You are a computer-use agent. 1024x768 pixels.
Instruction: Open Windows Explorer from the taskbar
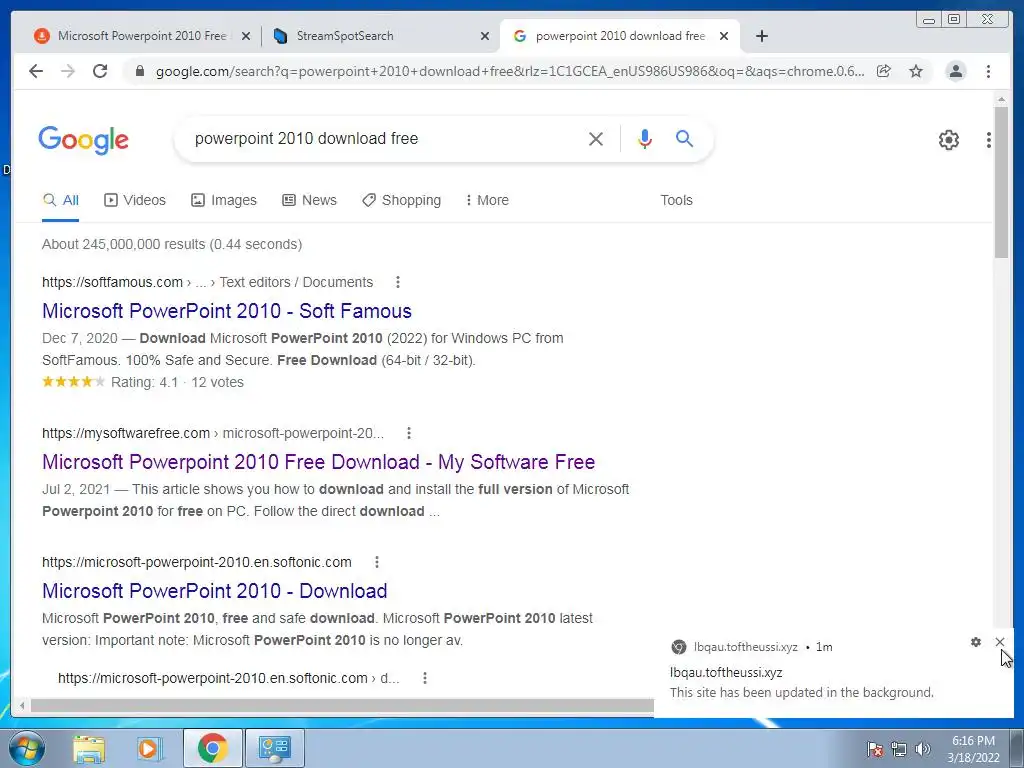[x=89, y=748]
